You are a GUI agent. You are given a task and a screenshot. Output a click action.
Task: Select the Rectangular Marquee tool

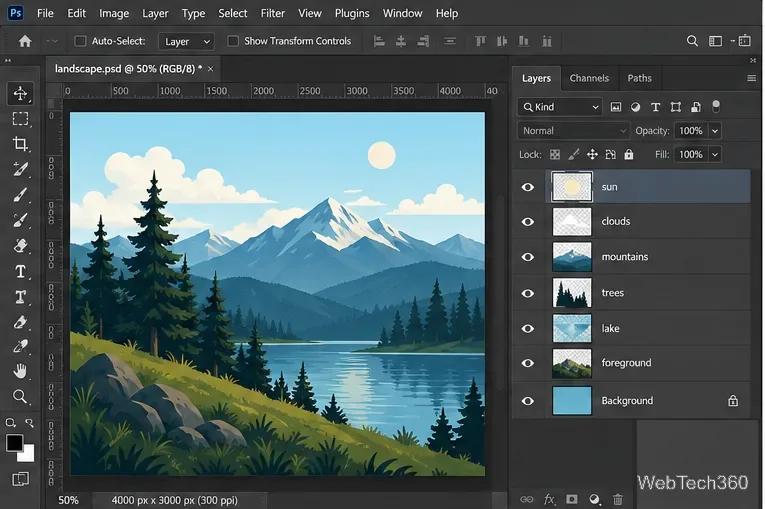coord(20,119)
